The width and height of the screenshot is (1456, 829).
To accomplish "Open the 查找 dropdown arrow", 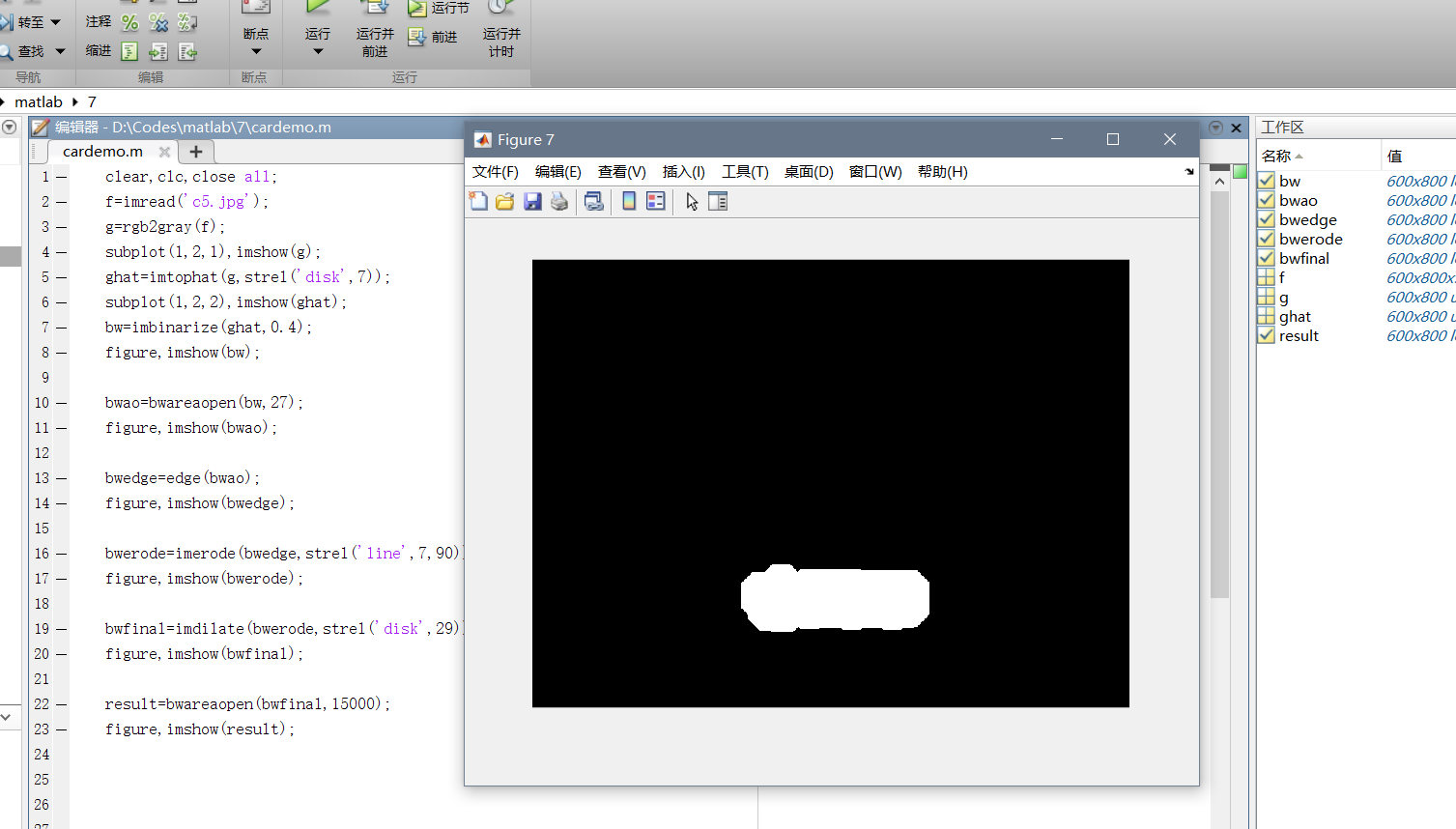I will [x=60, y=51].
